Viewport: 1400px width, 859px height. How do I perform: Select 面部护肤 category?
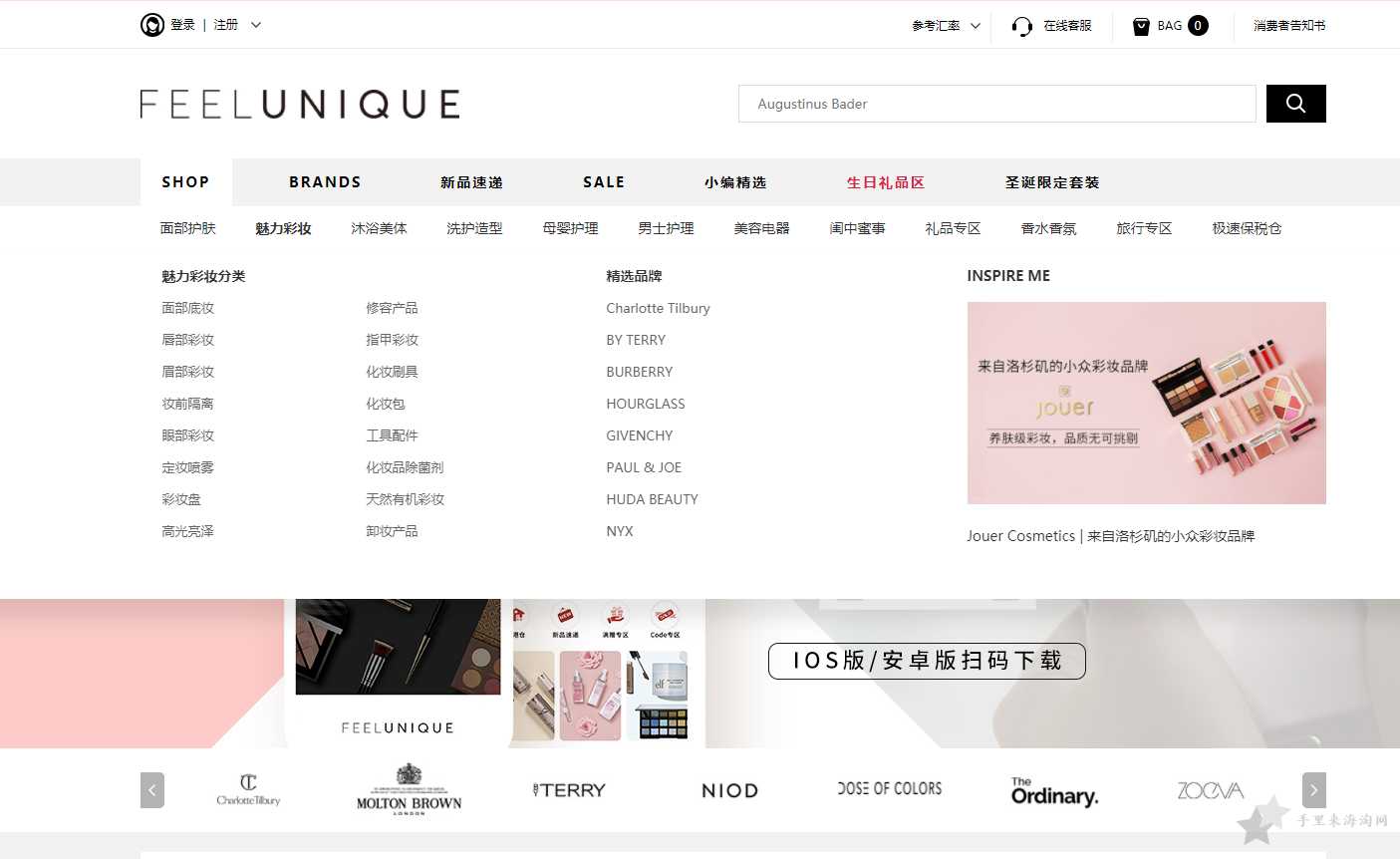[188, 228]
